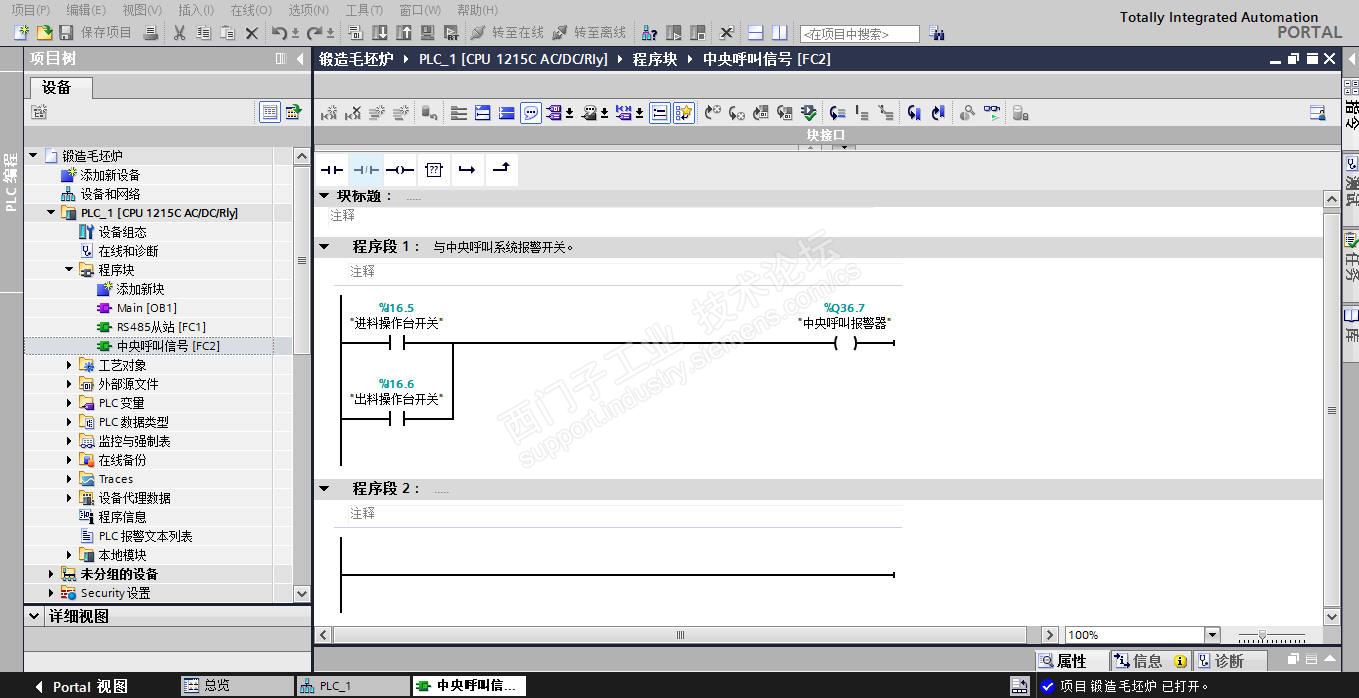This screenshot has height=698, width=1359.
Task: Open the 项目 menu
Action: (x=30, y=10)
